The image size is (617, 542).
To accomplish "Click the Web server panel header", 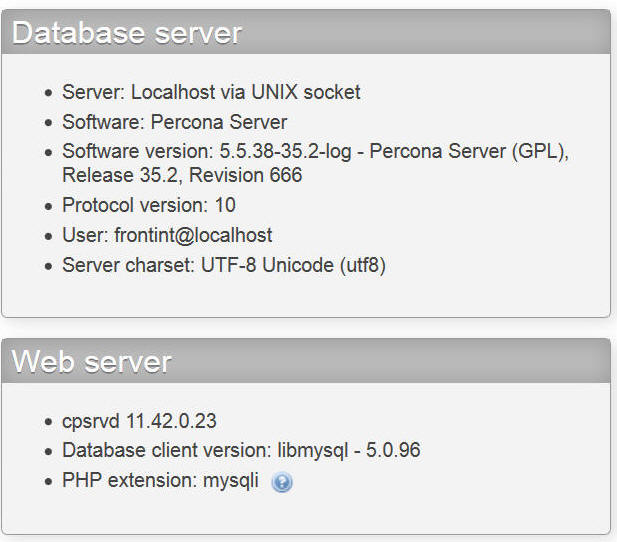I will pyautogui.click(x=306, y=361).
